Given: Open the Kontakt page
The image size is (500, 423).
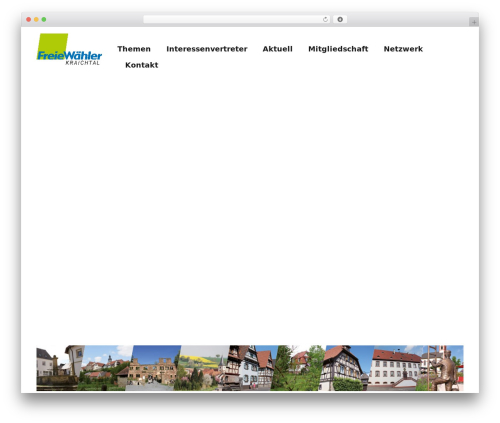Looking at the screenshot, I should coord(141,65).
